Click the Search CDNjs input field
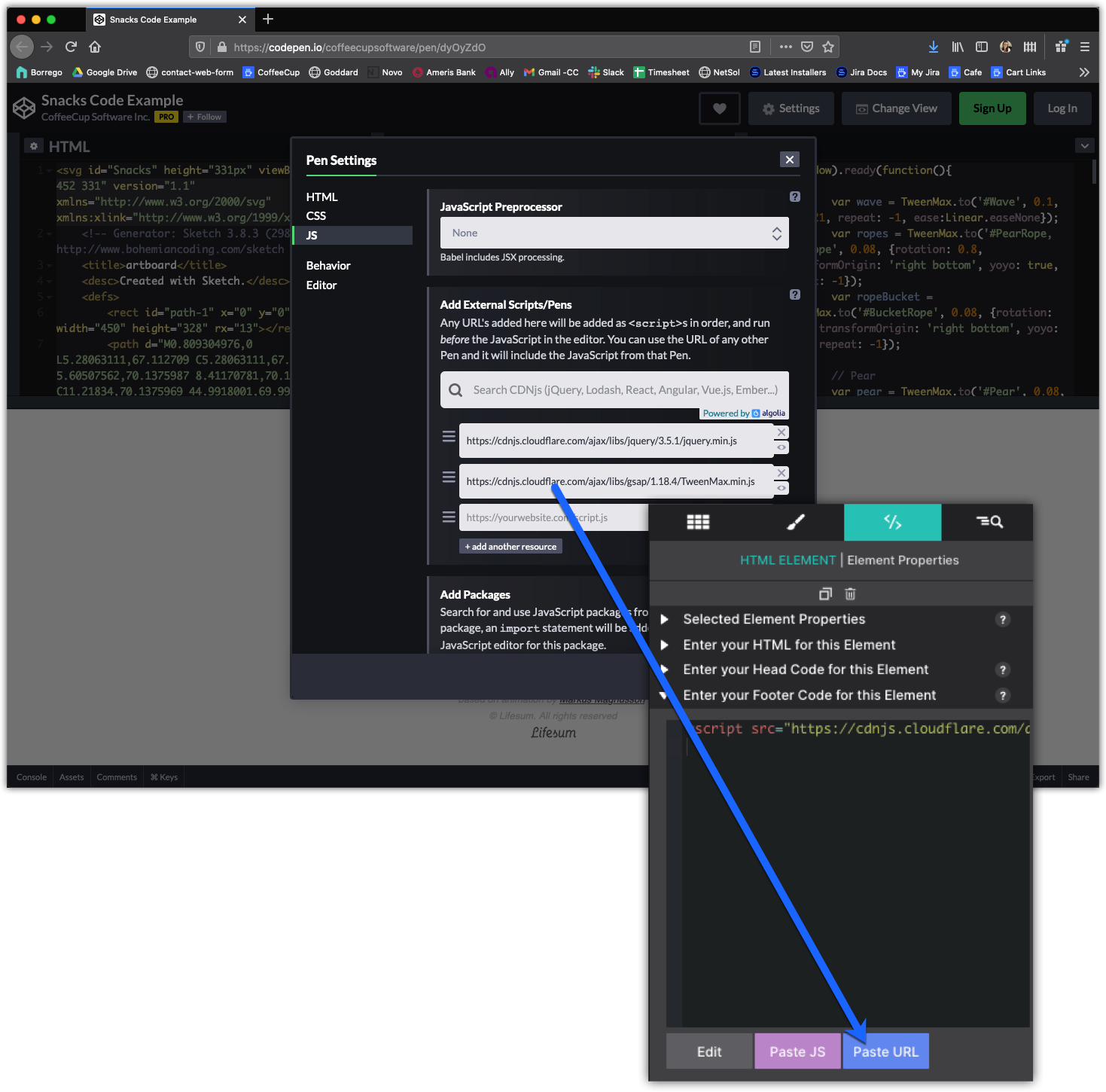 pyautogui.click(x=614, y=389)
